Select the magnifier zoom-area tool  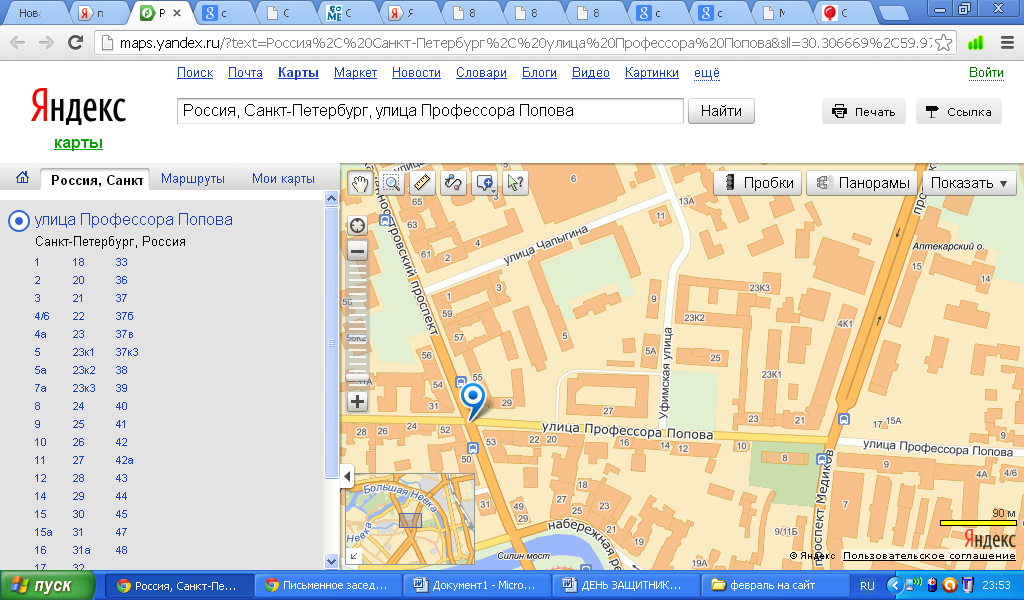(391, 183)
